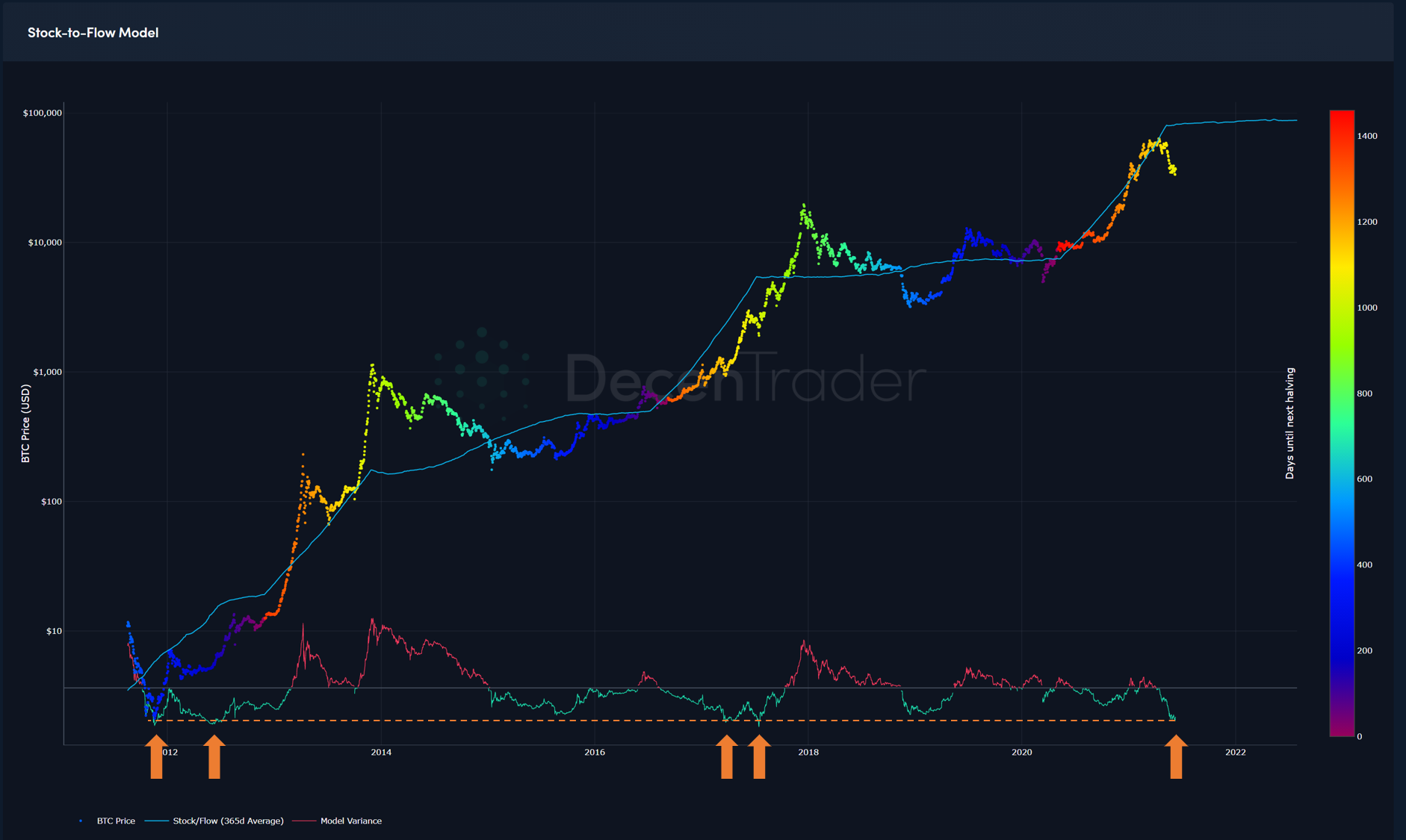Click the Stock-to-Flow Model title
The height and width of the screenshot is (840, 1406).
(93, 32)
